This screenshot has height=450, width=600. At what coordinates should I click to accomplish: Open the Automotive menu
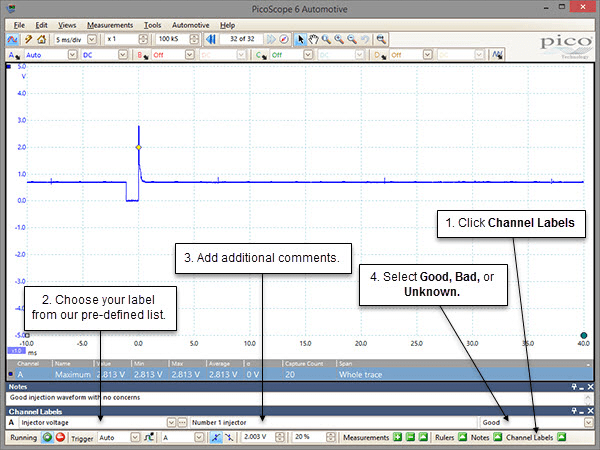[x=191, y=25]
